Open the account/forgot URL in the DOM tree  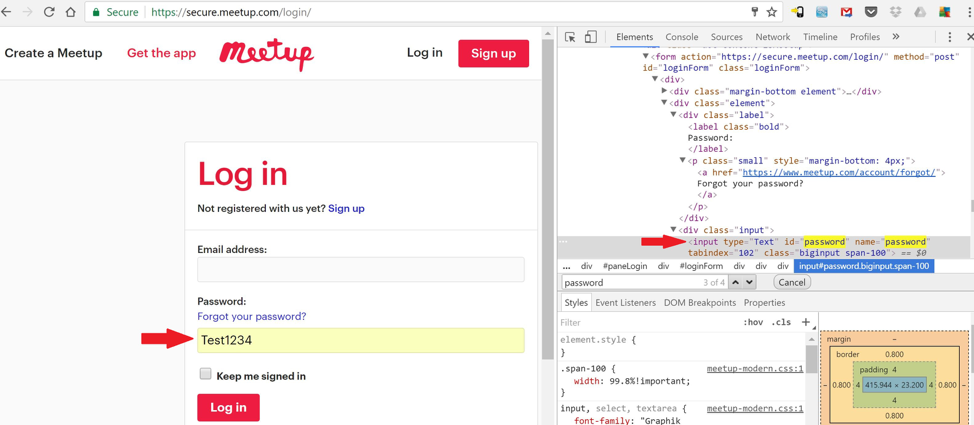[x=839, y=173]
